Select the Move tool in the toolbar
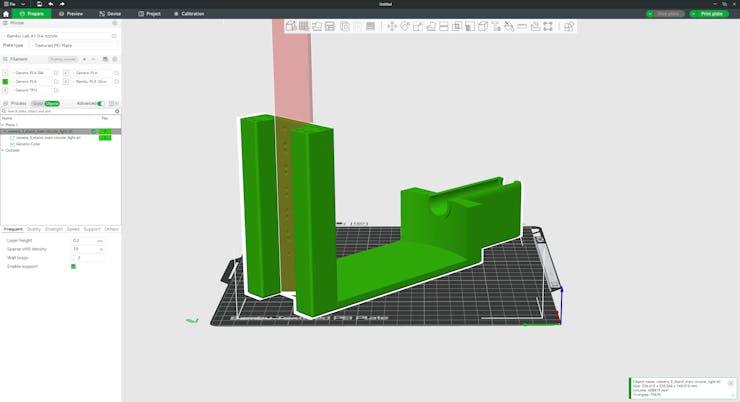The width and height of the screenshot is (740, 402). [392, 26]
